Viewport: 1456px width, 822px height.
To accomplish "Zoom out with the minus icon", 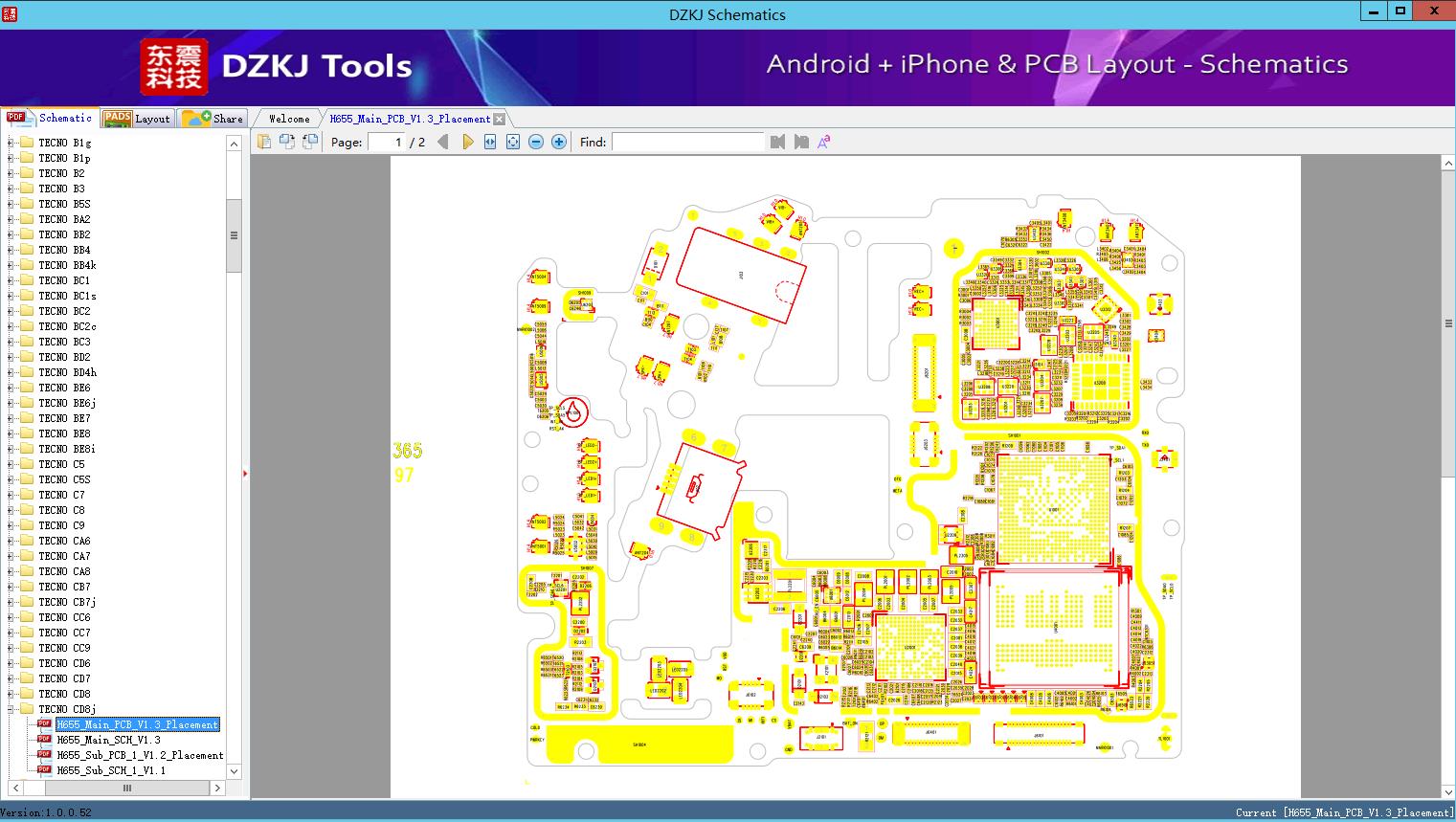I will (x=536, y=142).
